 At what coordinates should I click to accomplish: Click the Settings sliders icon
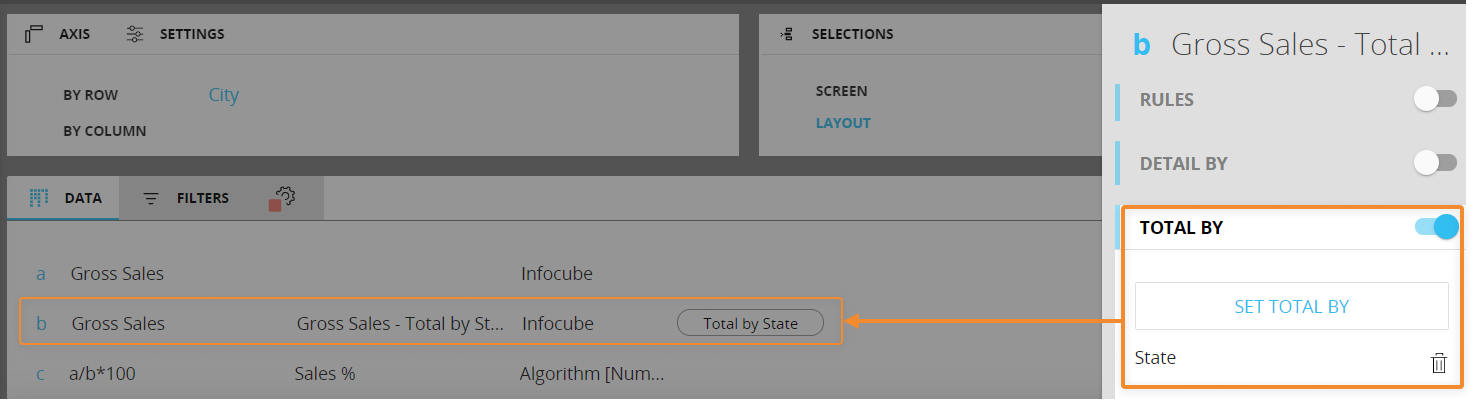[x=135, y=34]
